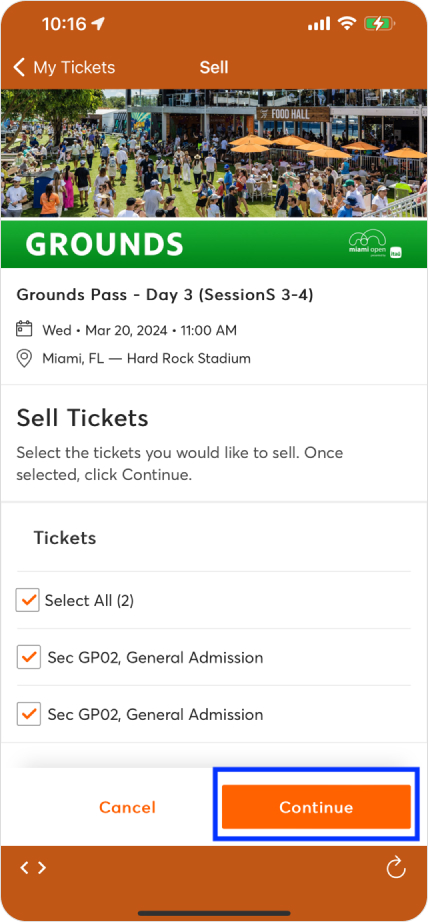
Task: Tap the Continue button
Action: [x=316, y=807]
